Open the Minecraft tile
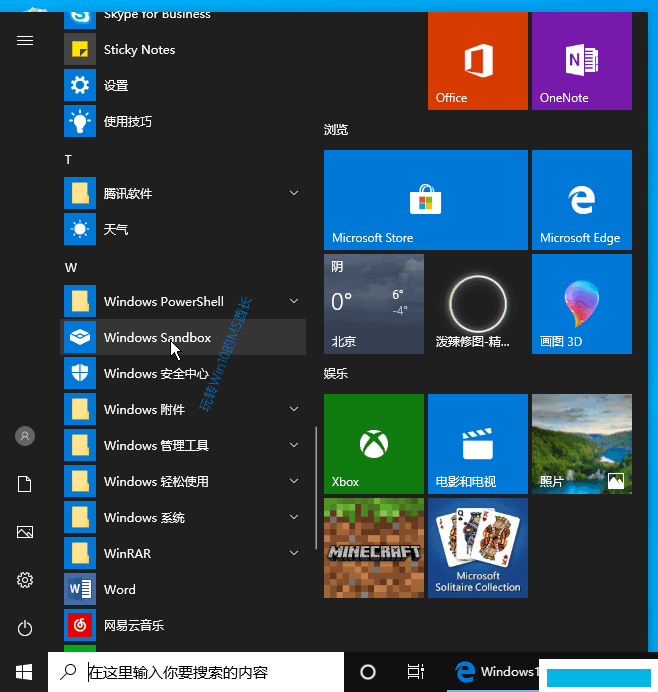 pos(374,548)
